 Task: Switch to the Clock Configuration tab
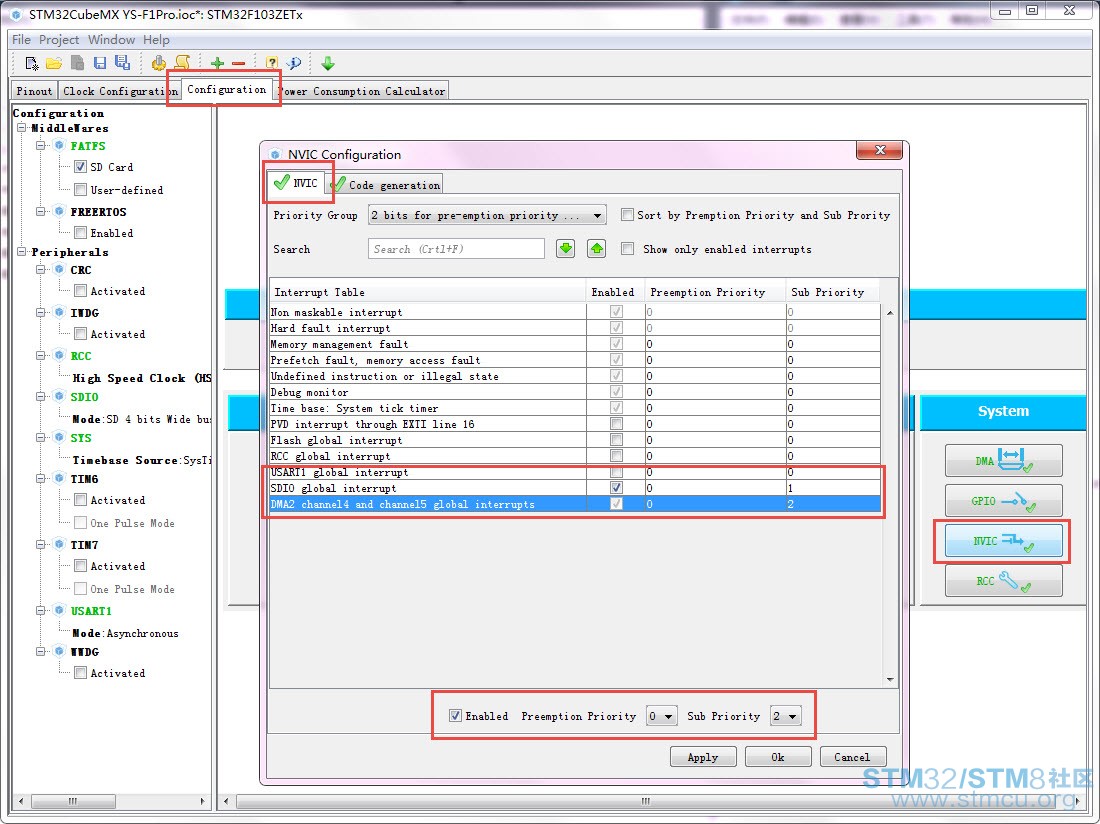click(119, 91)
